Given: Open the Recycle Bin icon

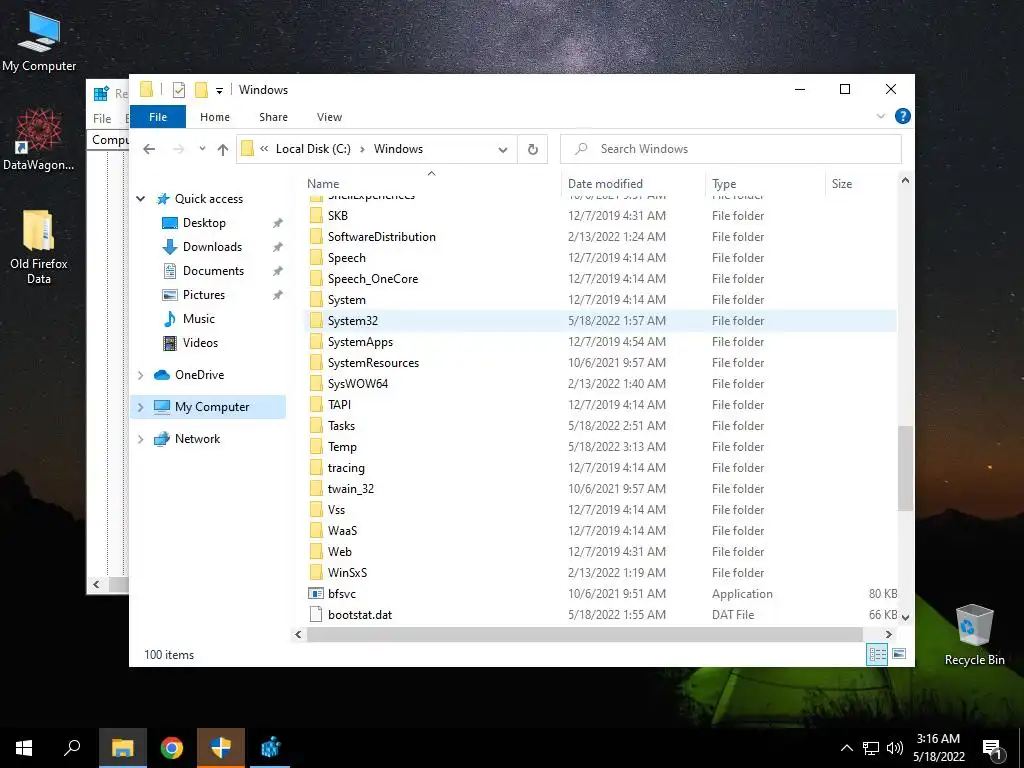Looking at the screenshot, I should click(974, 635).
